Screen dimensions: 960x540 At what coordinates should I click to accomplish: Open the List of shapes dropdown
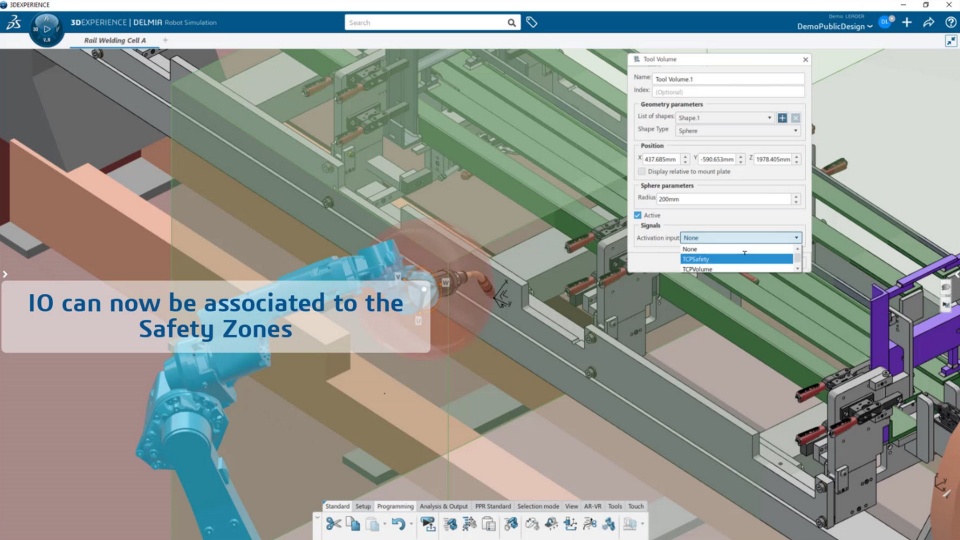(x=725, y=118)
